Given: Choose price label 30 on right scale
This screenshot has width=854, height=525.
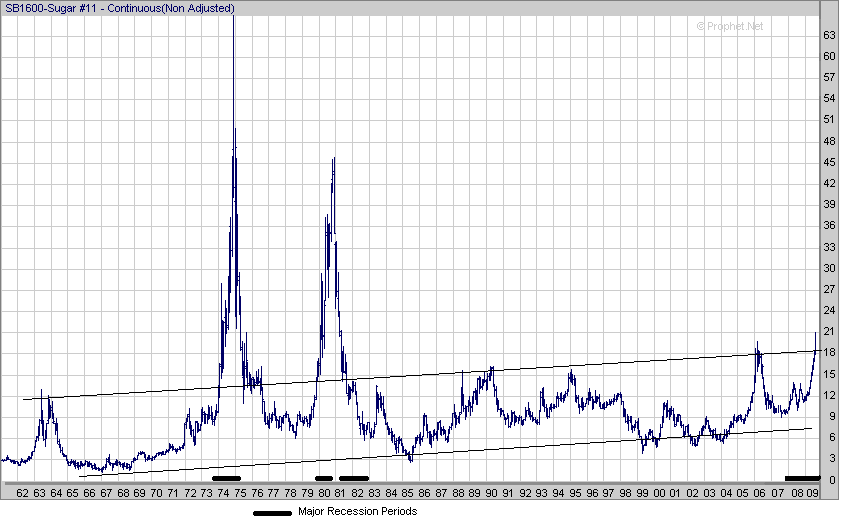Looking at the screenshot, I should pos(829,268).
